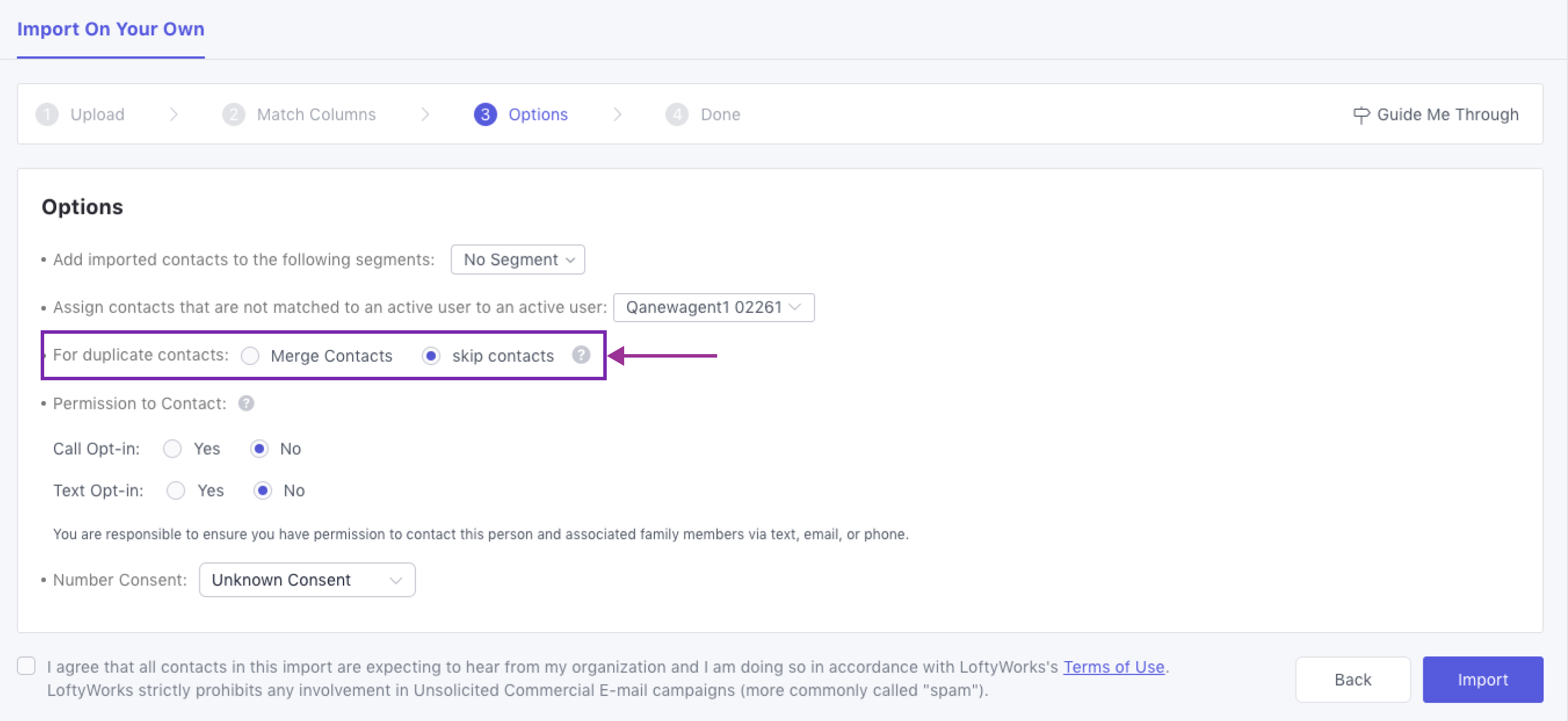Select the Merge Contacts radio button
Image resolution: width=1568 pixels, height=721 pixels.
click(x=250, y=356)
